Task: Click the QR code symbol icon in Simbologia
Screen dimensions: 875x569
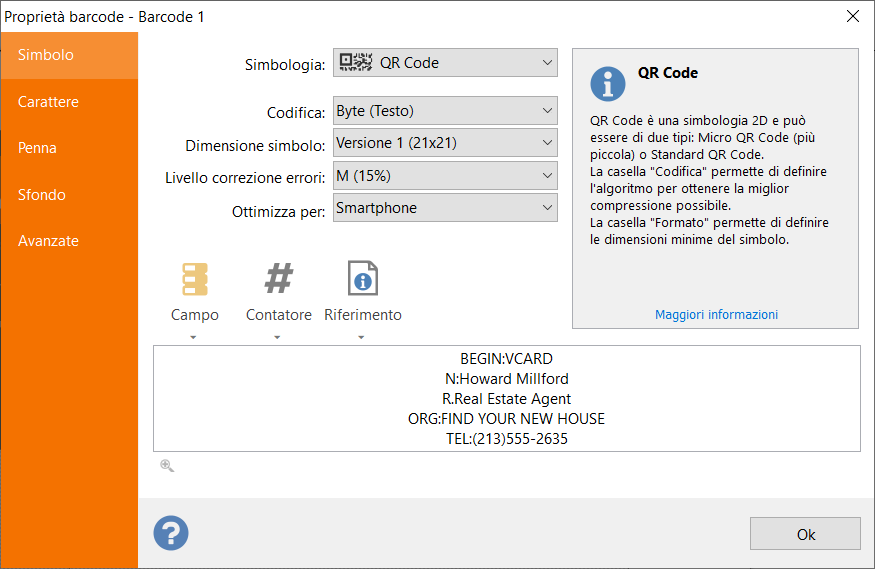Action: [355, 62]
